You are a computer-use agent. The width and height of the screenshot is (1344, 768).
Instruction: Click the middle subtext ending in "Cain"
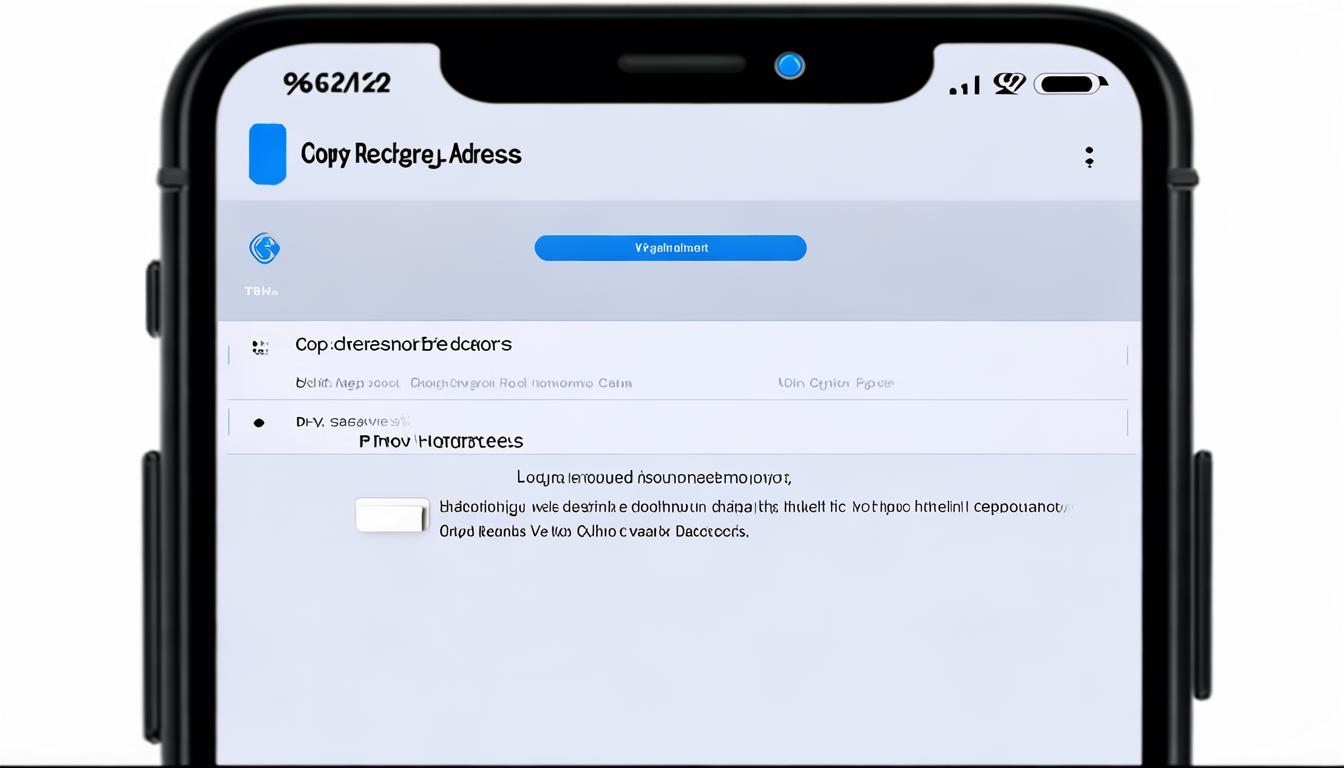(x=521, y=383)
